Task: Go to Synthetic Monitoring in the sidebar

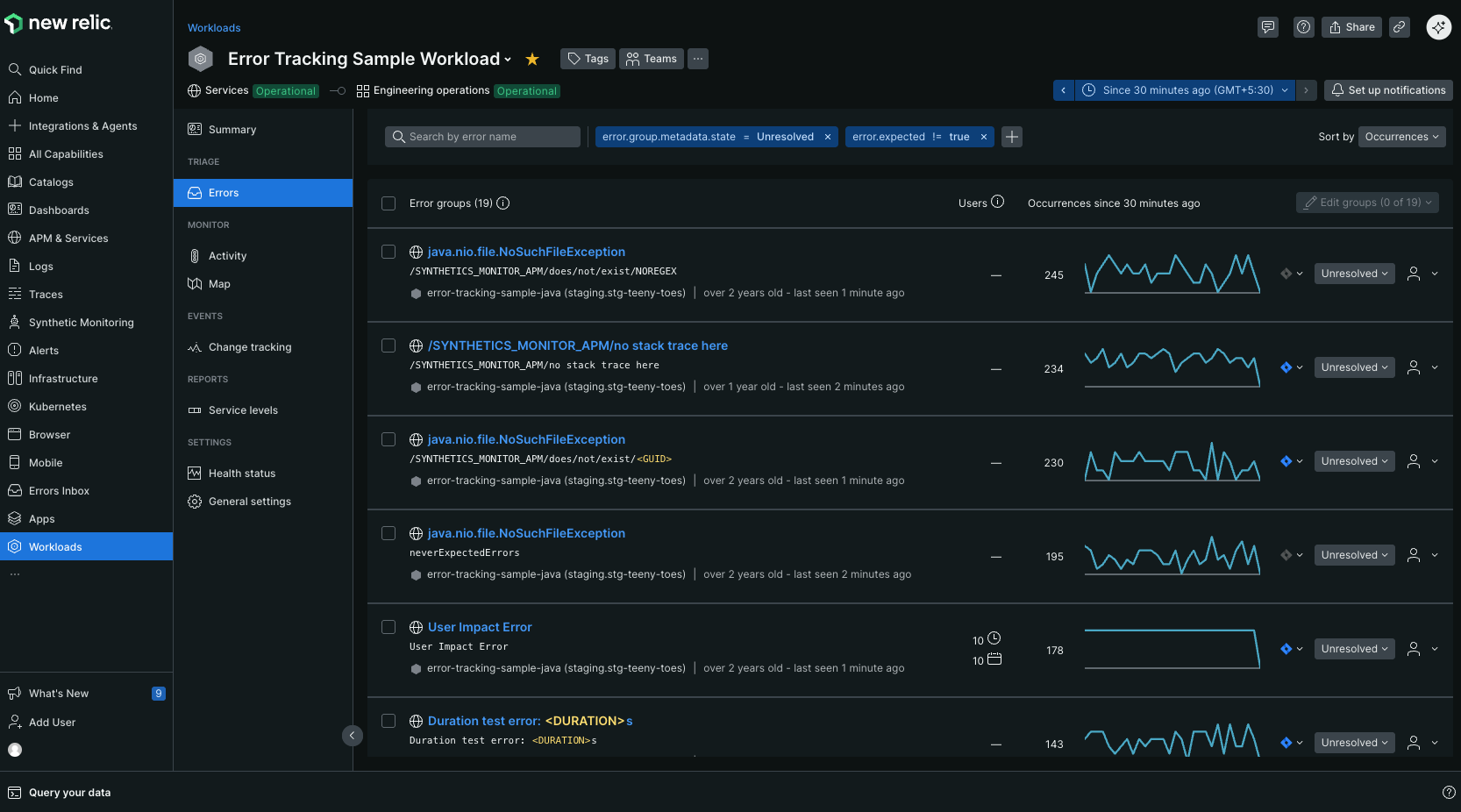Action: coord(82,323)
